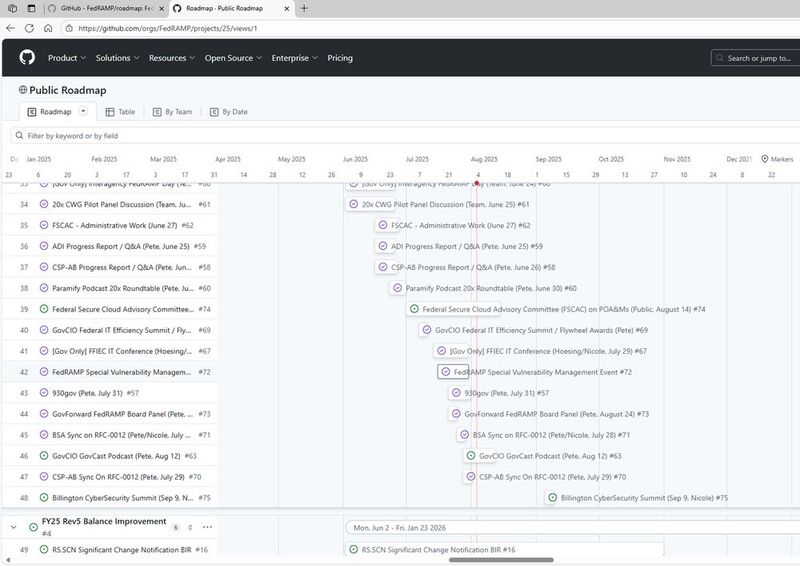Click the globe icon beside Public Roadmap
The width and height of the screenshot is (800, 566).
click(22, 90)
